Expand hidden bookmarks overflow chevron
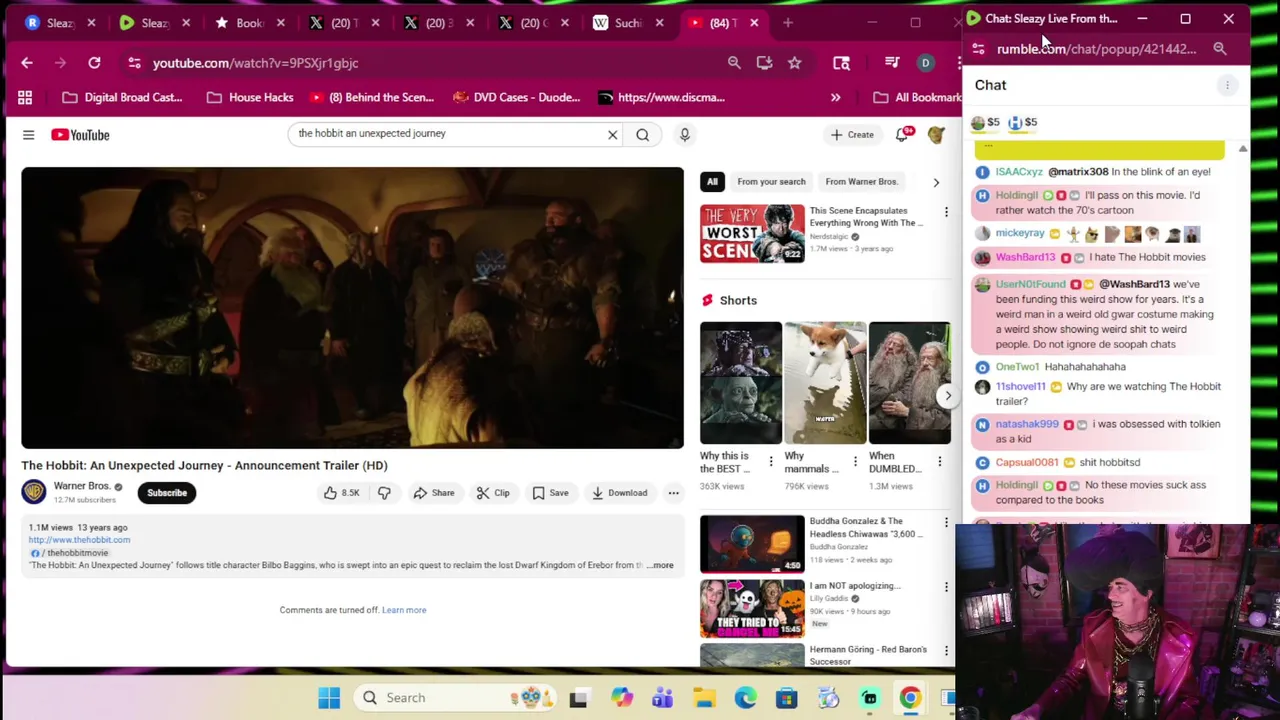 835,97
